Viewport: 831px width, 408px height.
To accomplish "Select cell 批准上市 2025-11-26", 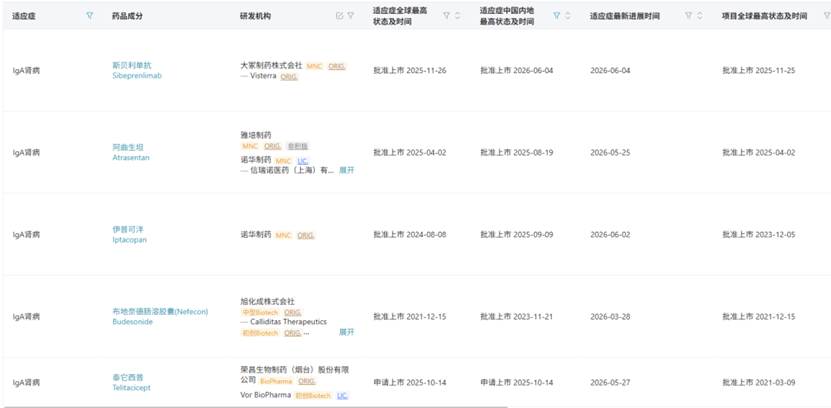I will (410, 70).
